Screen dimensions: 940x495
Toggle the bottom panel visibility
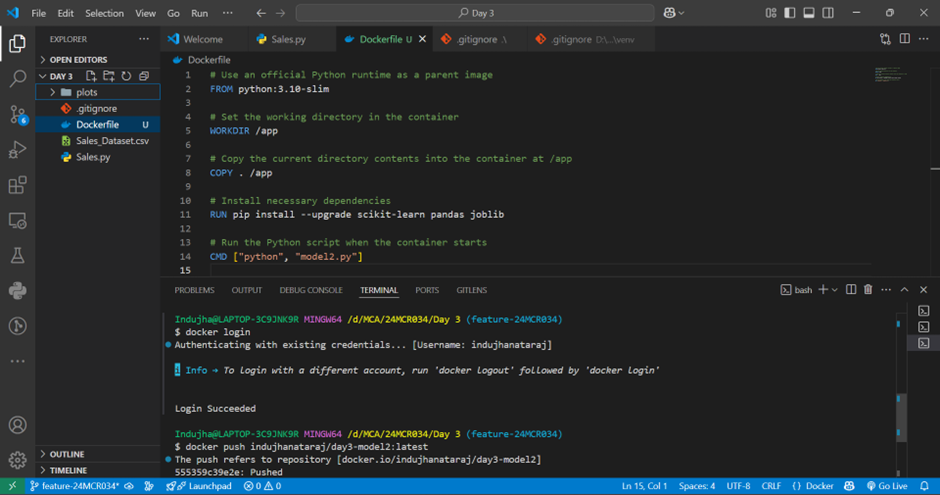(x=809, y=13)
